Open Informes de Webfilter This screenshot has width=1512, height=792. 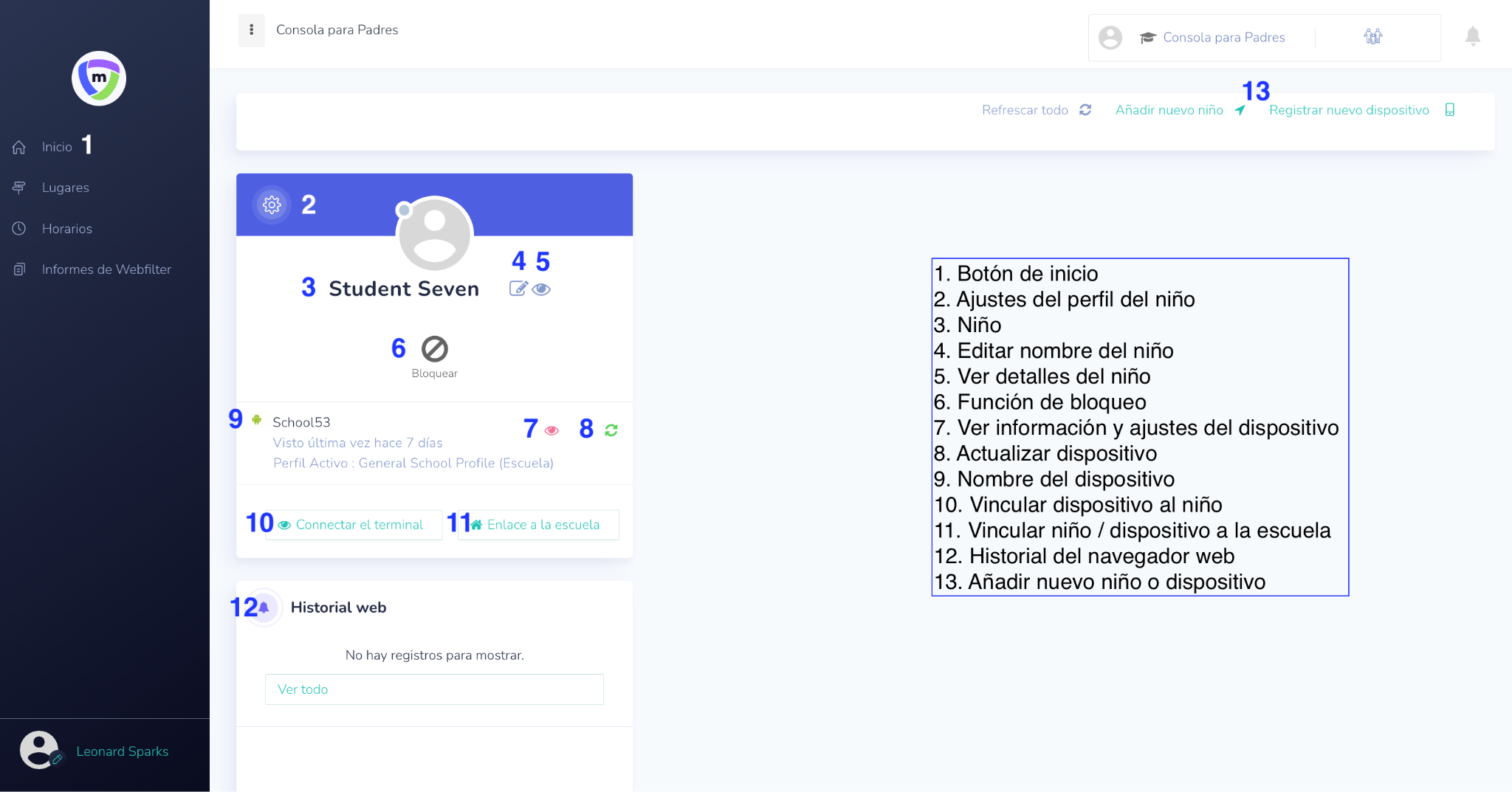coord(106,269)
